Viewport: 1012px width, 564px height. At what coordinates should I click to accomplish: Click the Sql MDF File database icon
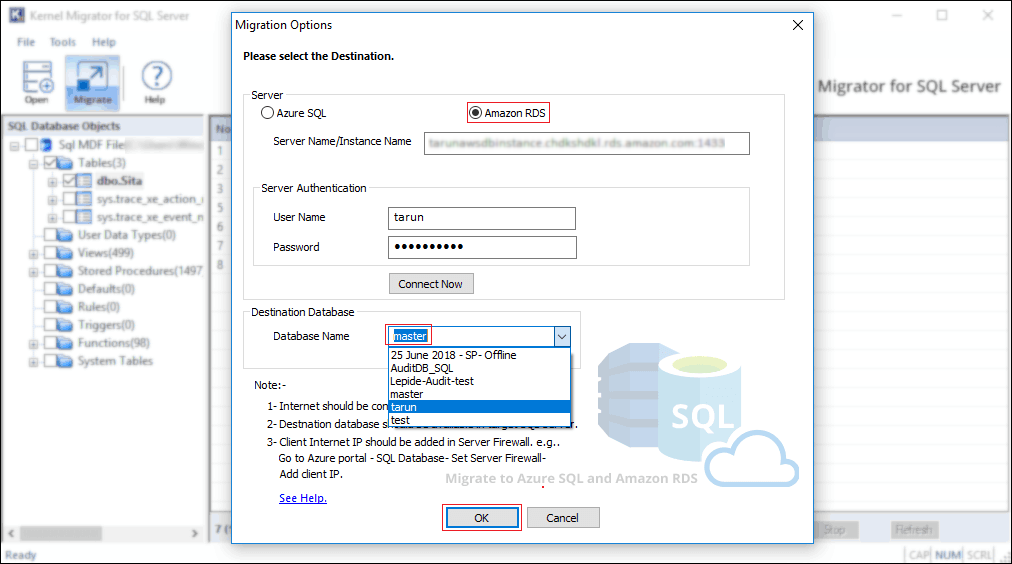(46, 145)
